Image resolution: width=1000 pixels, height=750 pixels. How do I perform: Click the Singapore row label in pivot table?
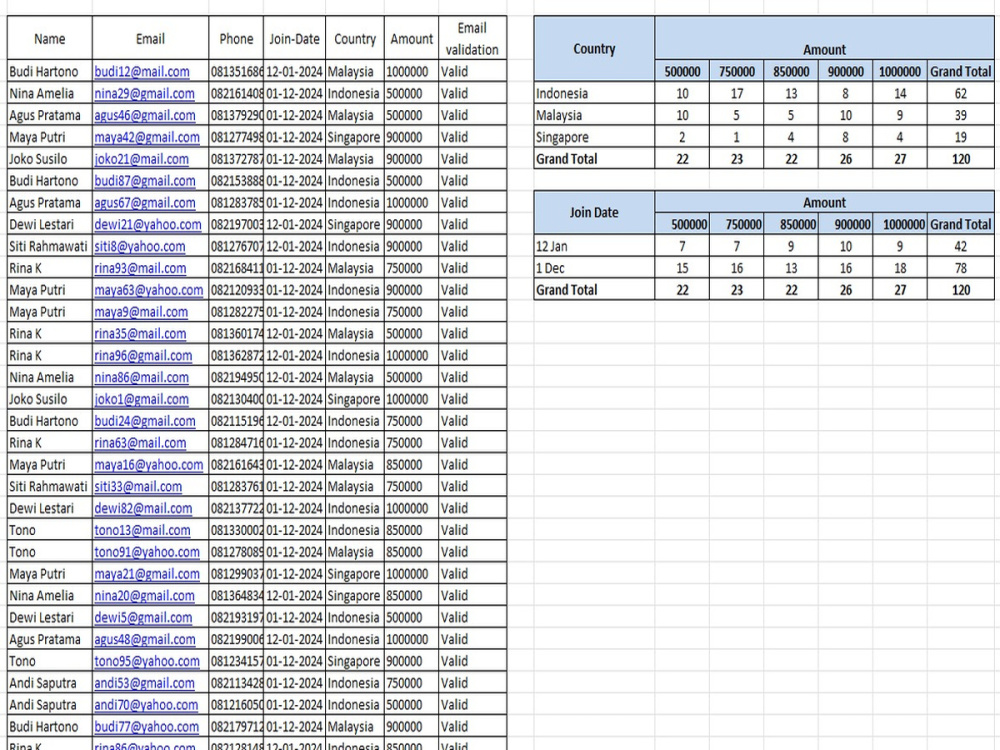tap(594, 137)
